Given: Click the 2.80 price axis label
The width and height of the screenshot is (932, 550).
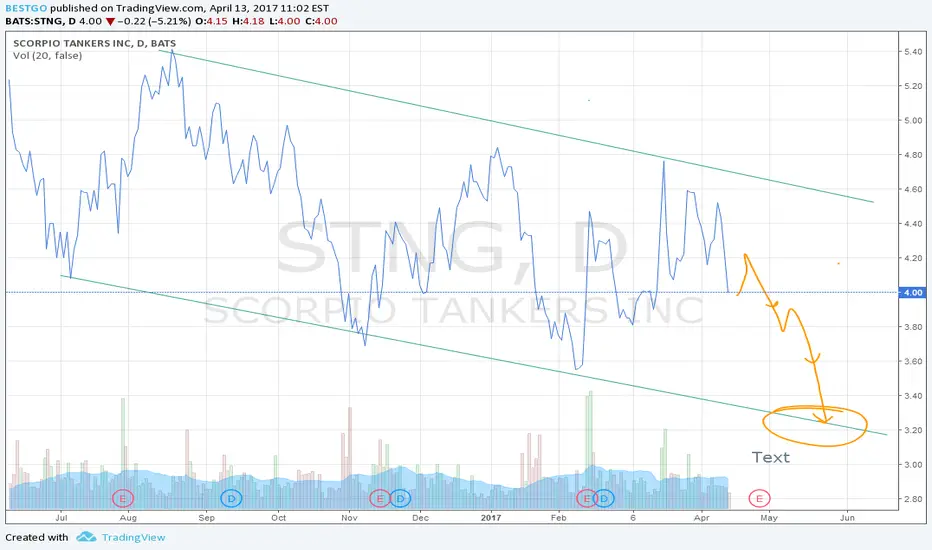Looking at the screenshot, I should point(914,499).
